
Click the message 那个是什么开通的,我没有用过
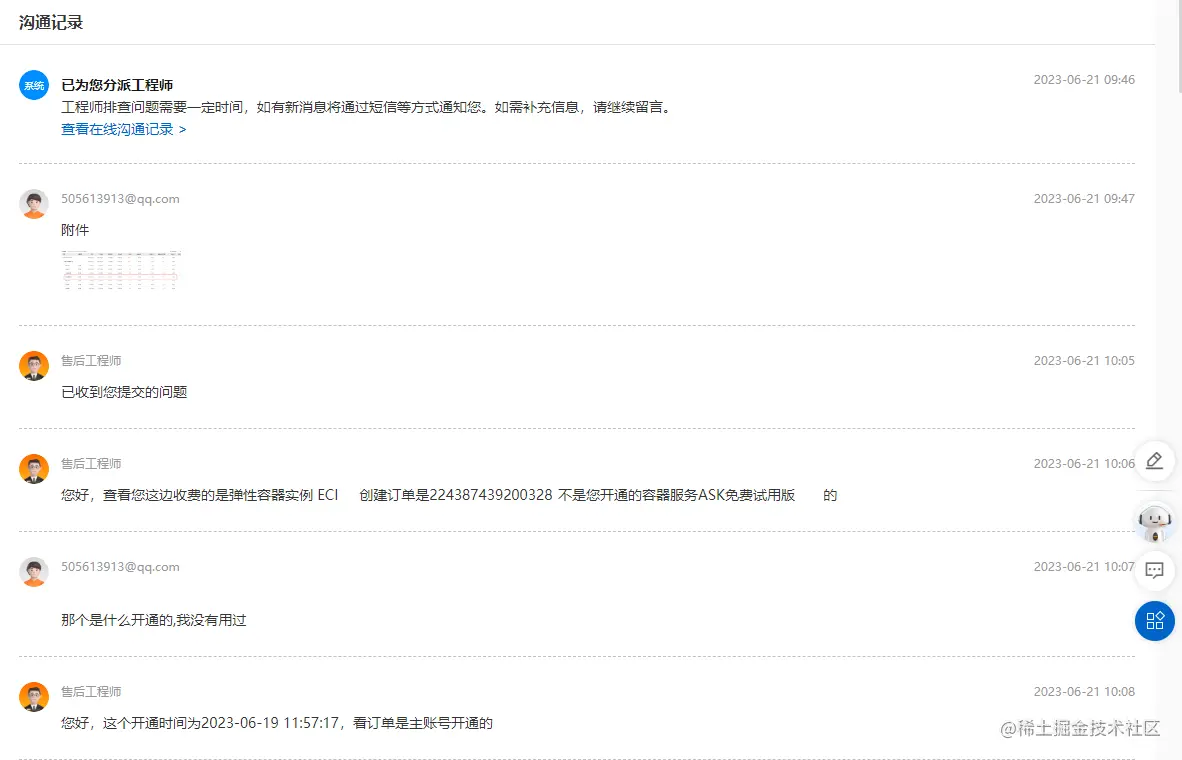154,621
